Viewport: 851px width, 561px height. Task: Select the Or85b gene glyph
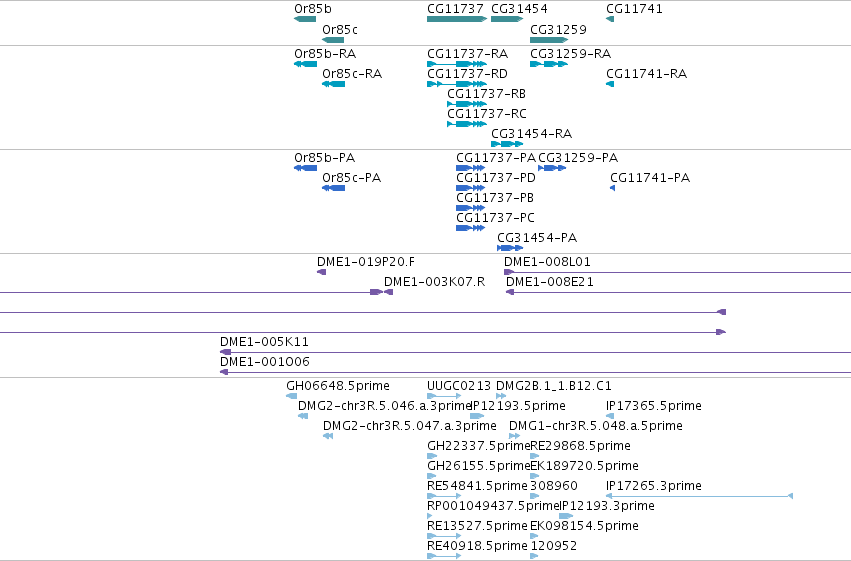[305, 19]
